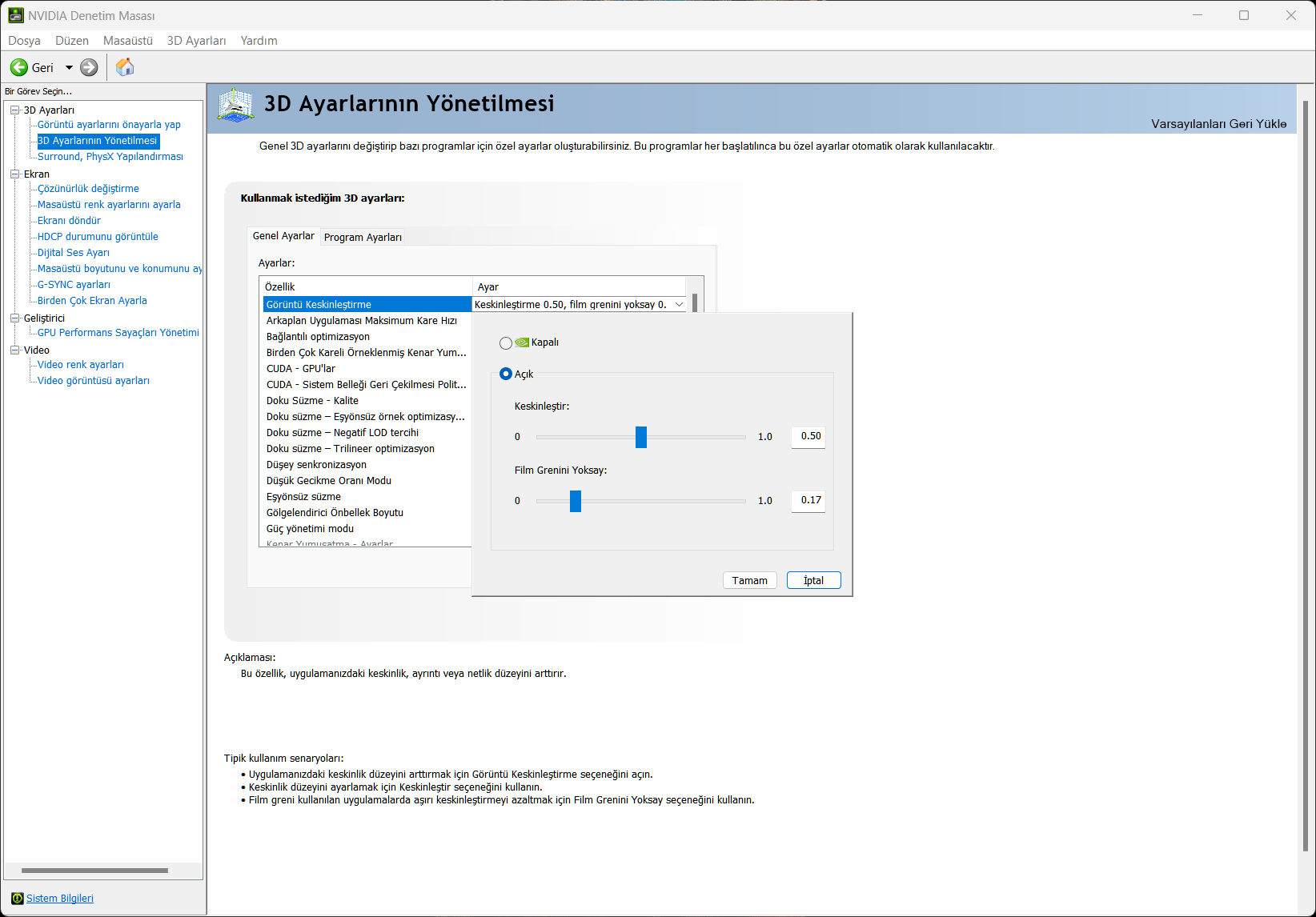
Task: Select Birden Çok Kareli Örneklenmiş Kenar Yumuşatma row
Action: click(x=367, y=353)
